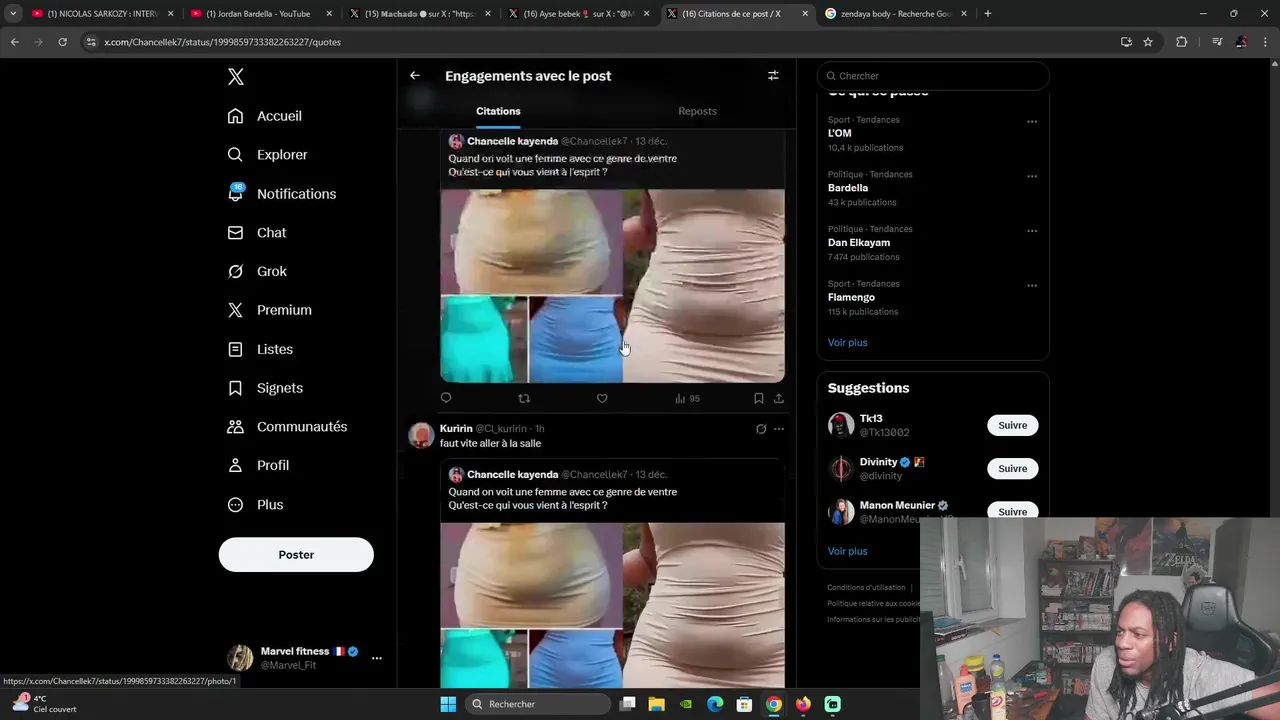This screenshot has width=1280, height=720.
Task: Click the X logo in the sidebar
Action: pyautogui.click(x=235, y=77)
